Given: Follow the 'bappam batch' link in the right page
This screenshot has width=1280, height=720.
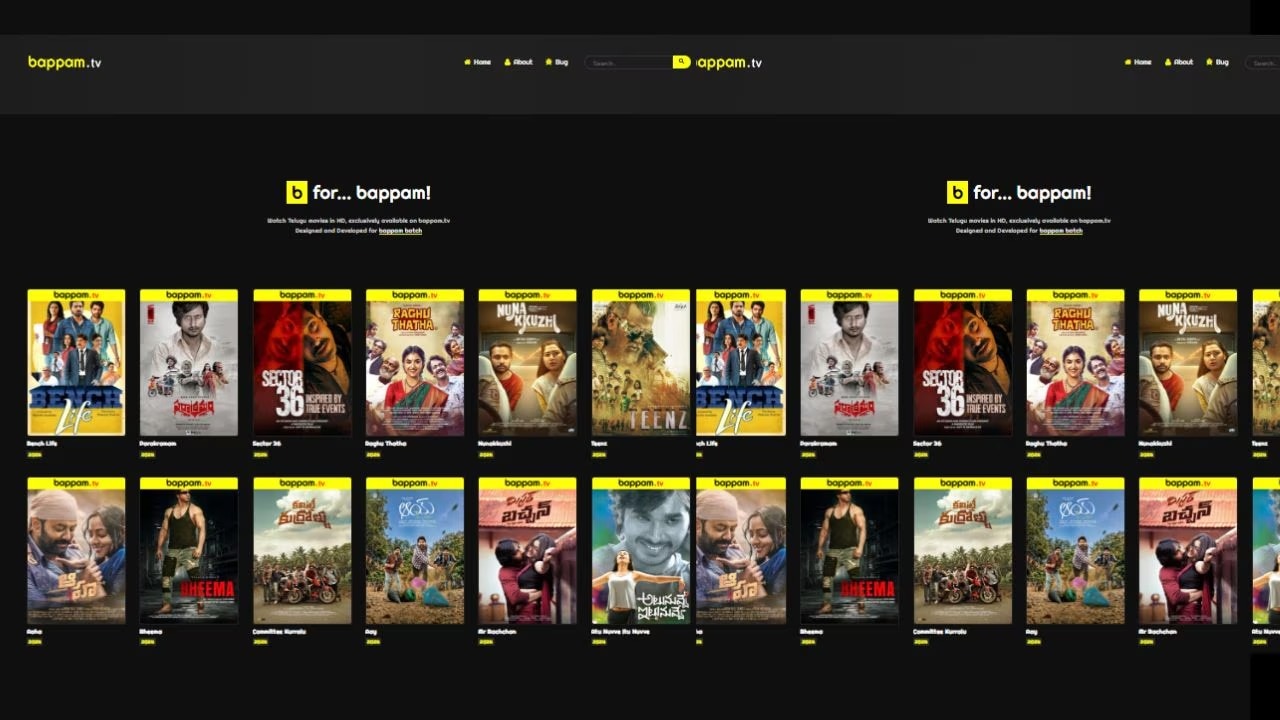Looking at the screenshot, I should pyautogui.click(x=1060, y=231).
